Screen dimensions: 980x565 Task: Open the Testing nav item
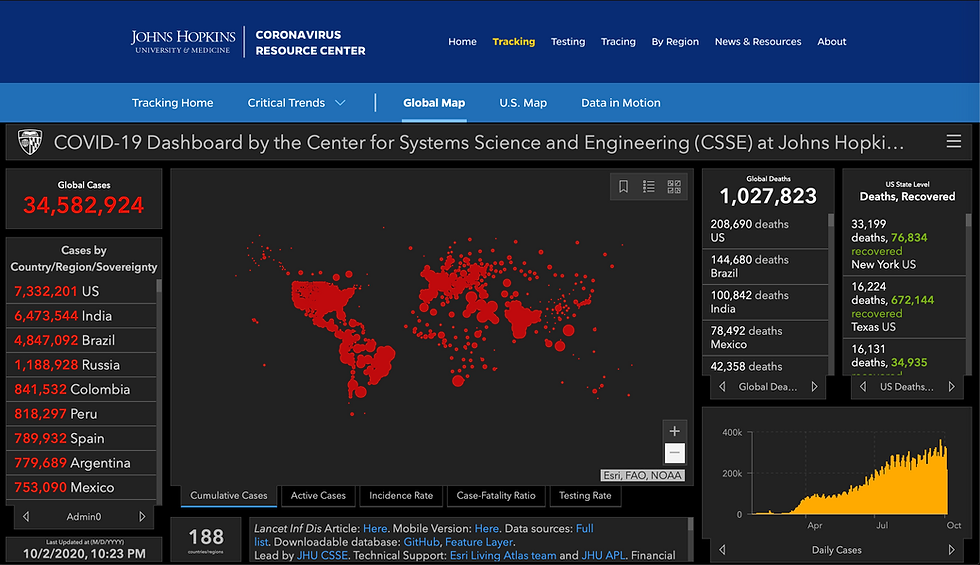click(568, 41)
